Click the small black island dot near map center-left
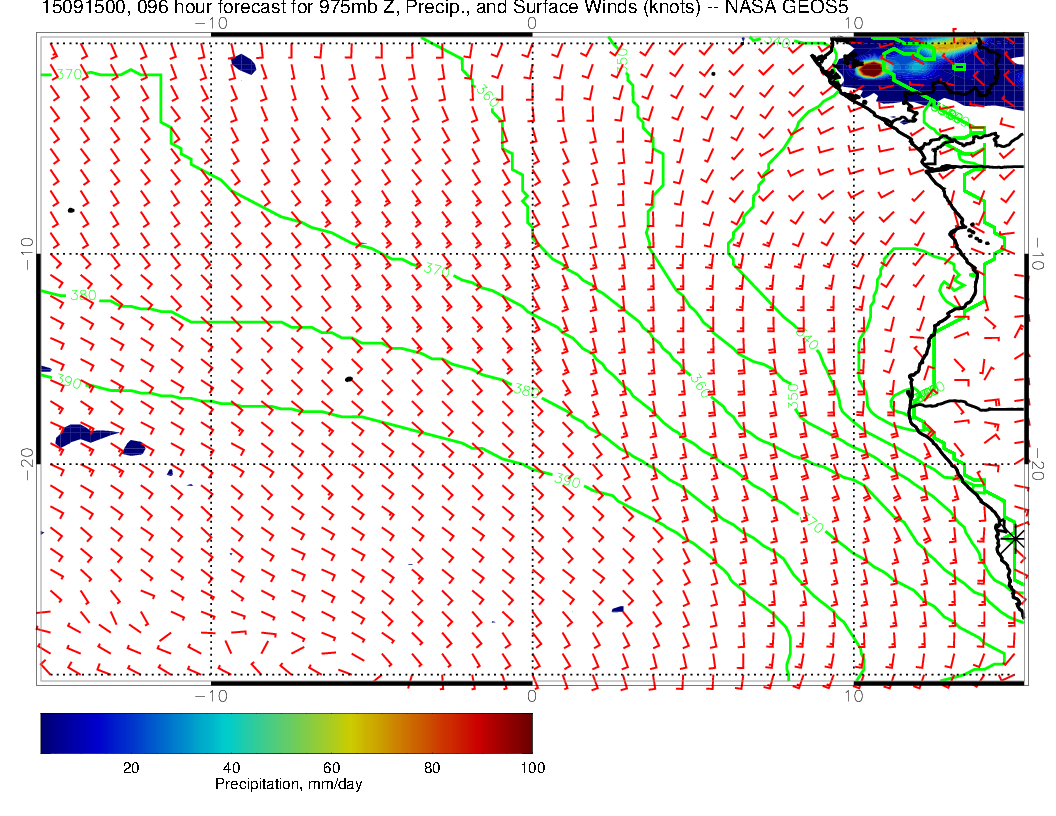The height and width of the screenshot is (816, 1056). (x=348, y=379)
